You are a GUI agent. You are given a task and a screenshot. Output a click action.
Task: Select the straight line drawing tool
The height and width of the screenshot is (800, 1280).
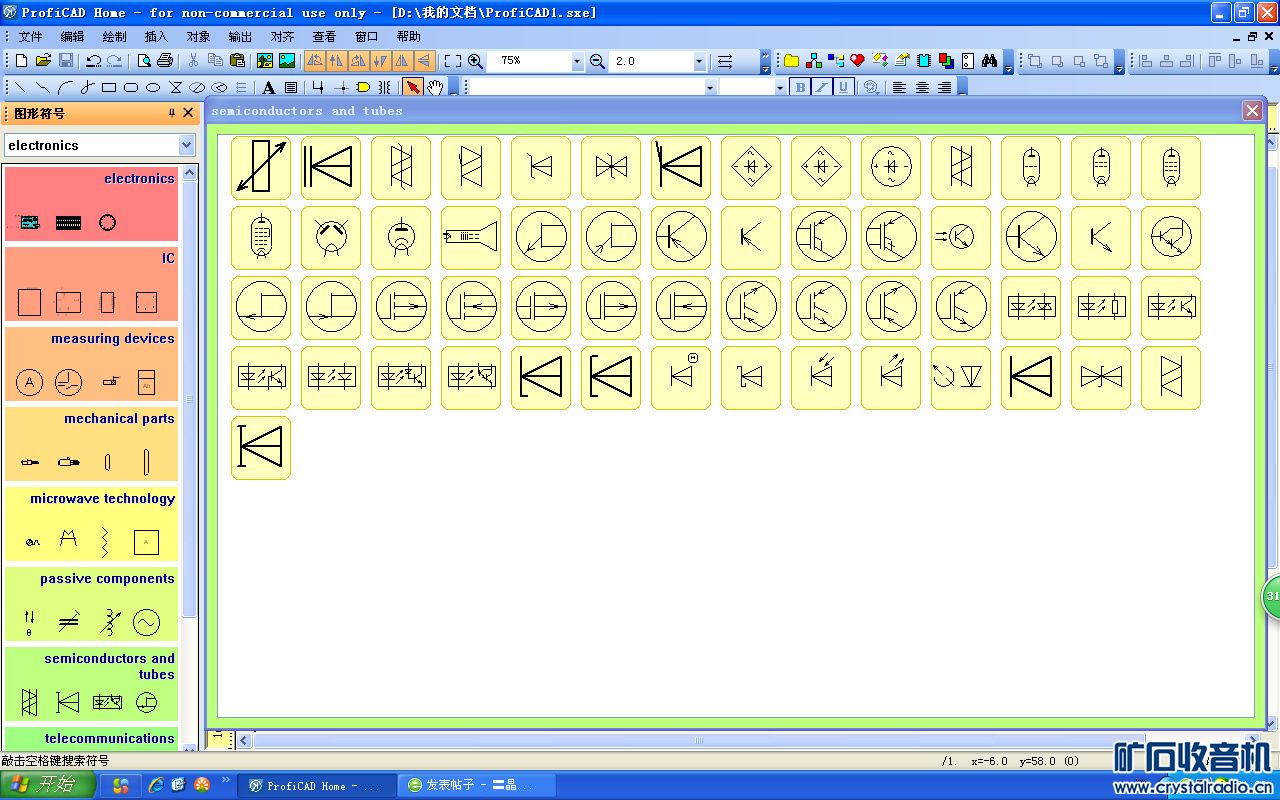[x=20, y=87]
